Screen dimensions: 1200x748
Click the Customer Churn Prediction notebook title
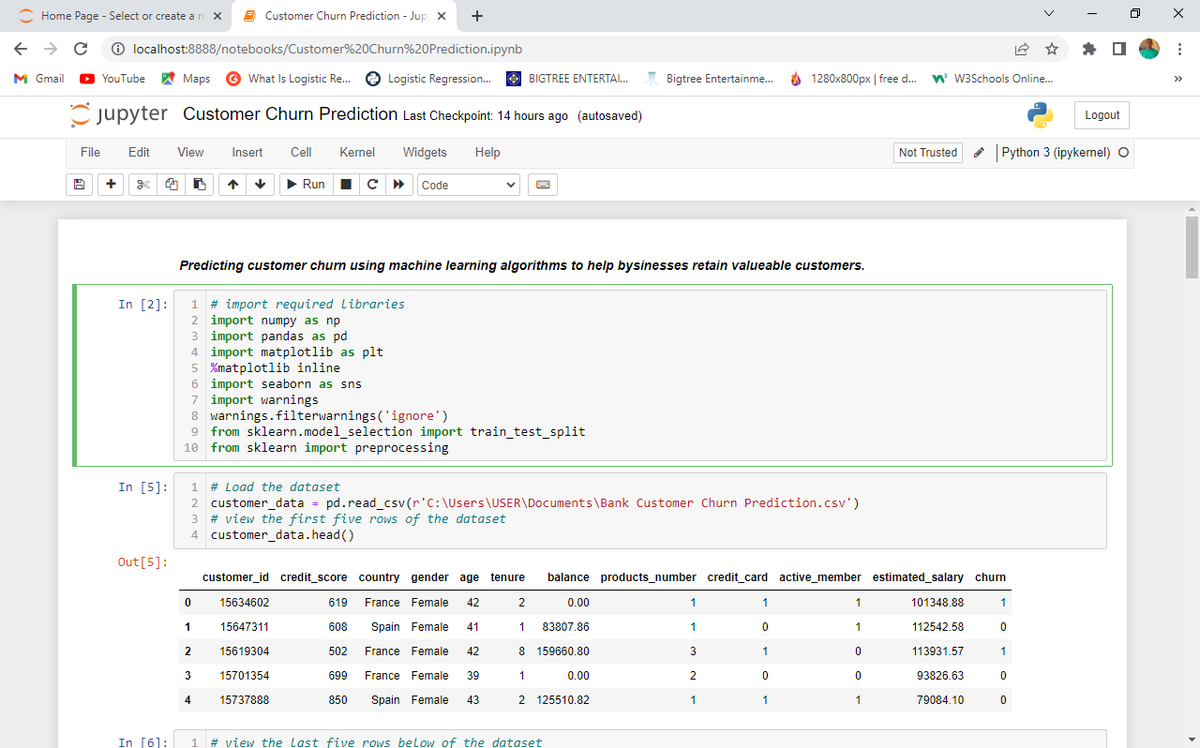pyautogui.click(x=290, y=114)
